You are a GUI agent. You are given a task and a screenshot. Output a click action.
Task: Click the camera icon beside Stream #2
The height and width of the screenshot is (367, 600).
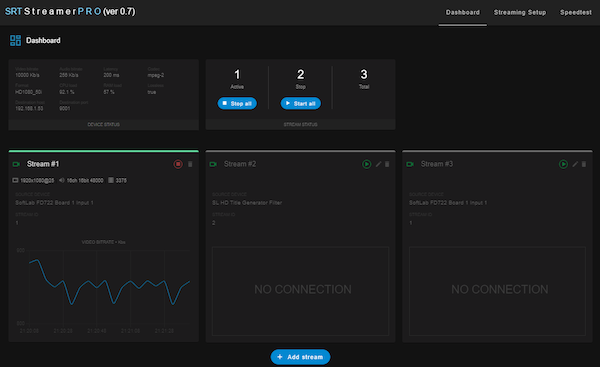tap(213, 164)
